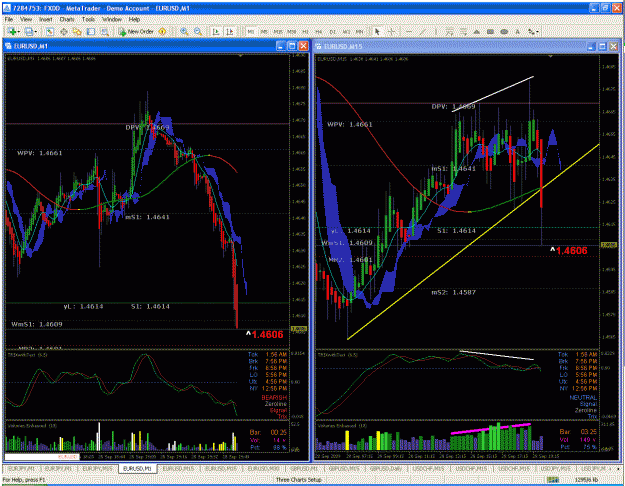
Task: Switch to the GBPUSD,M15 chart tab
Action: pos(344,469)
